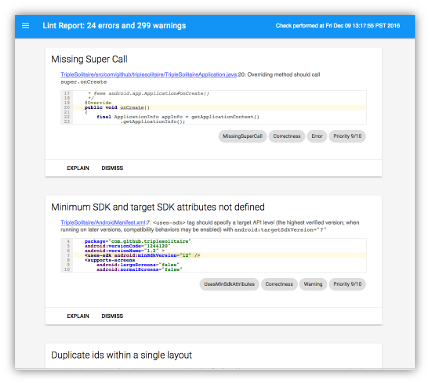Click the Missing Super Call heading
This screenshot has height=385, width=430.
pyautogui.click(x=89, y=59)
